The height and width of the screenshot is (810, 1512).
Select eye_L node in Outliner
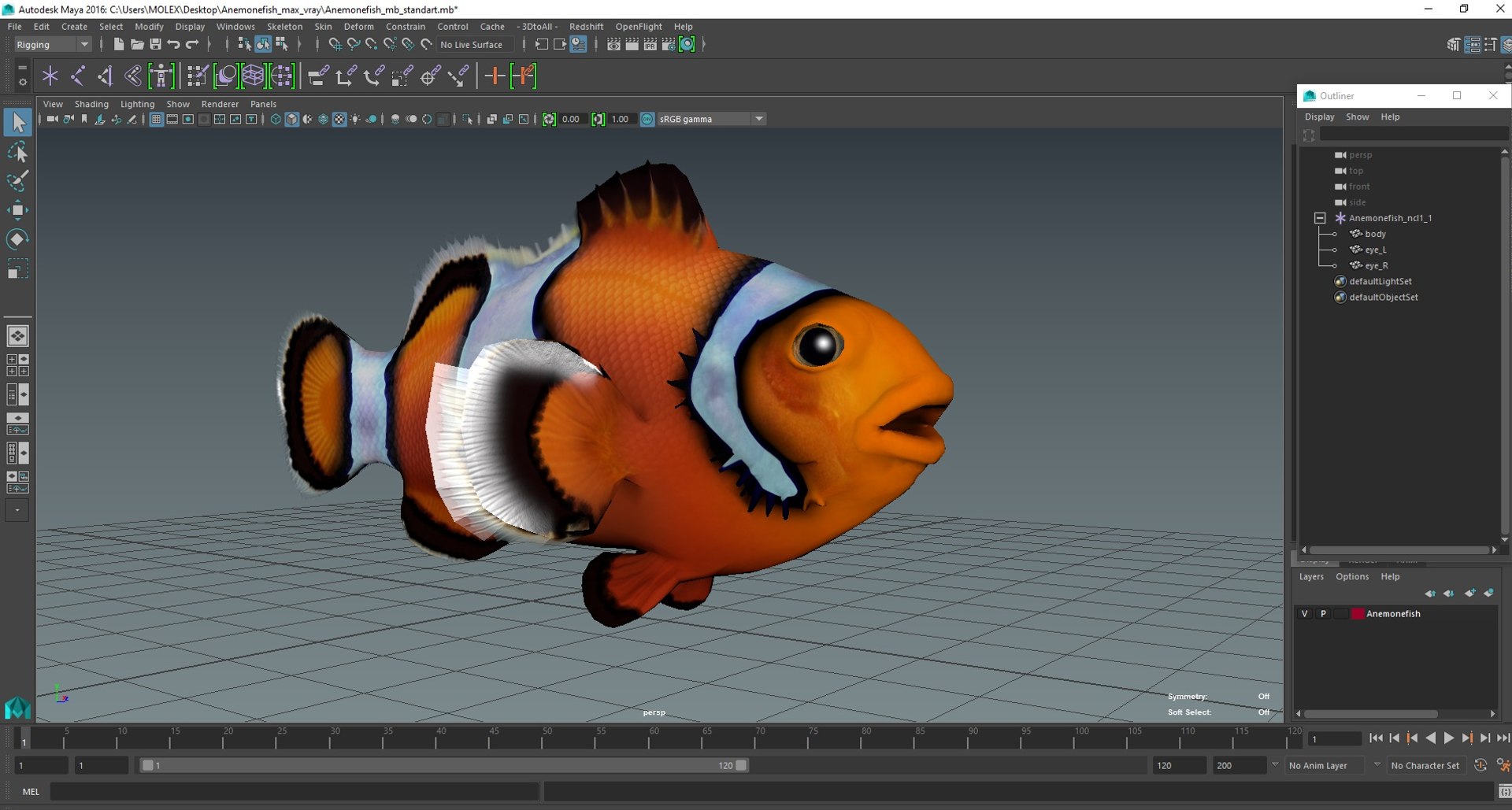(1375, 250)
